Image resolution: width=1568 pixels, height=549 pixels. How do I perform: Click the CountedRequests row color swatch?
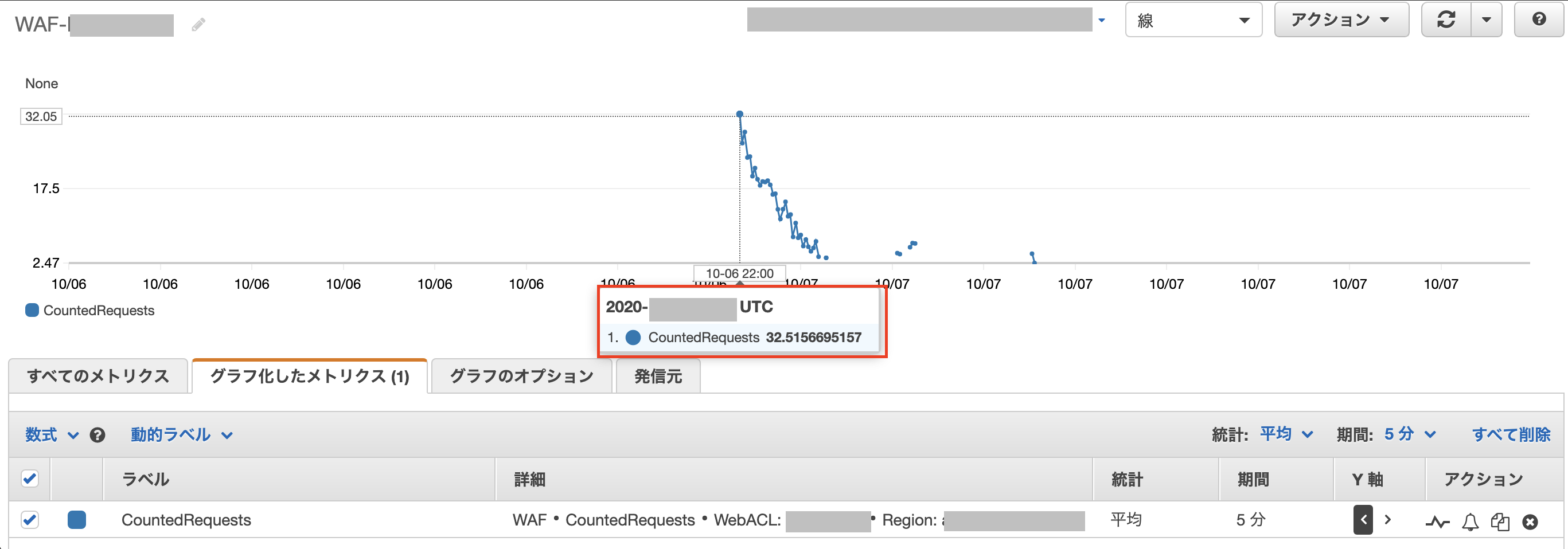[x=77, y=520]
